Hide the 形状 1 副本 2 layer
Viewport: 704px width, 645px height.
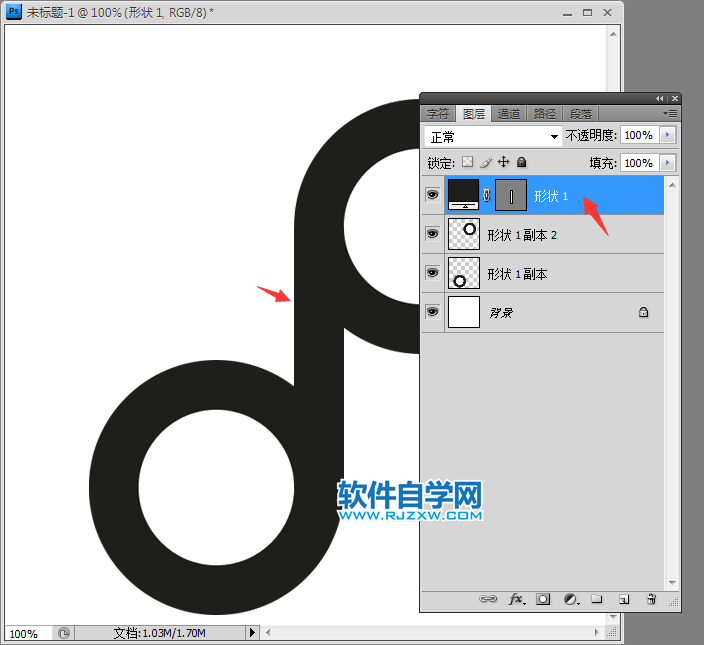click(x=432, y=234)
